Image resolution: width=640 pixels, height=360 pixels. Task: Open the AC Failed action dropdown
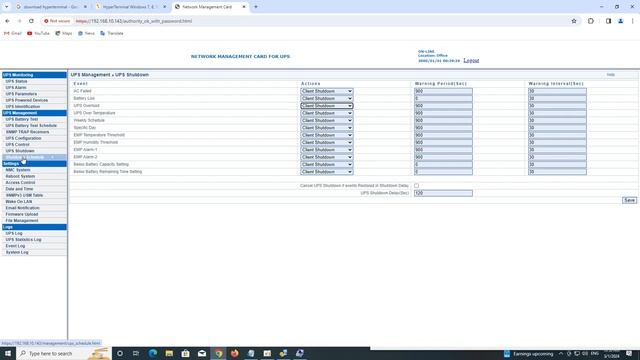[327, 91]
